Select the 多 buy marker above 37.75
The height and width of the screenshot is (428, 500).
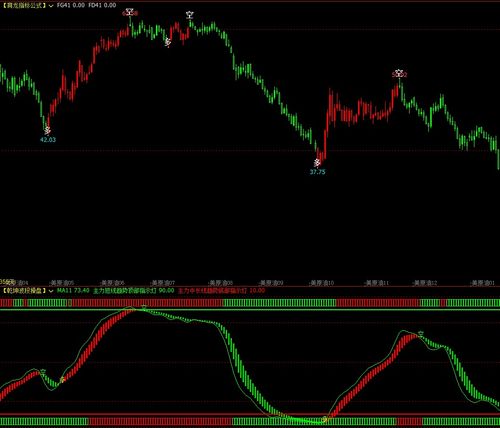click(x=317, y=163)
